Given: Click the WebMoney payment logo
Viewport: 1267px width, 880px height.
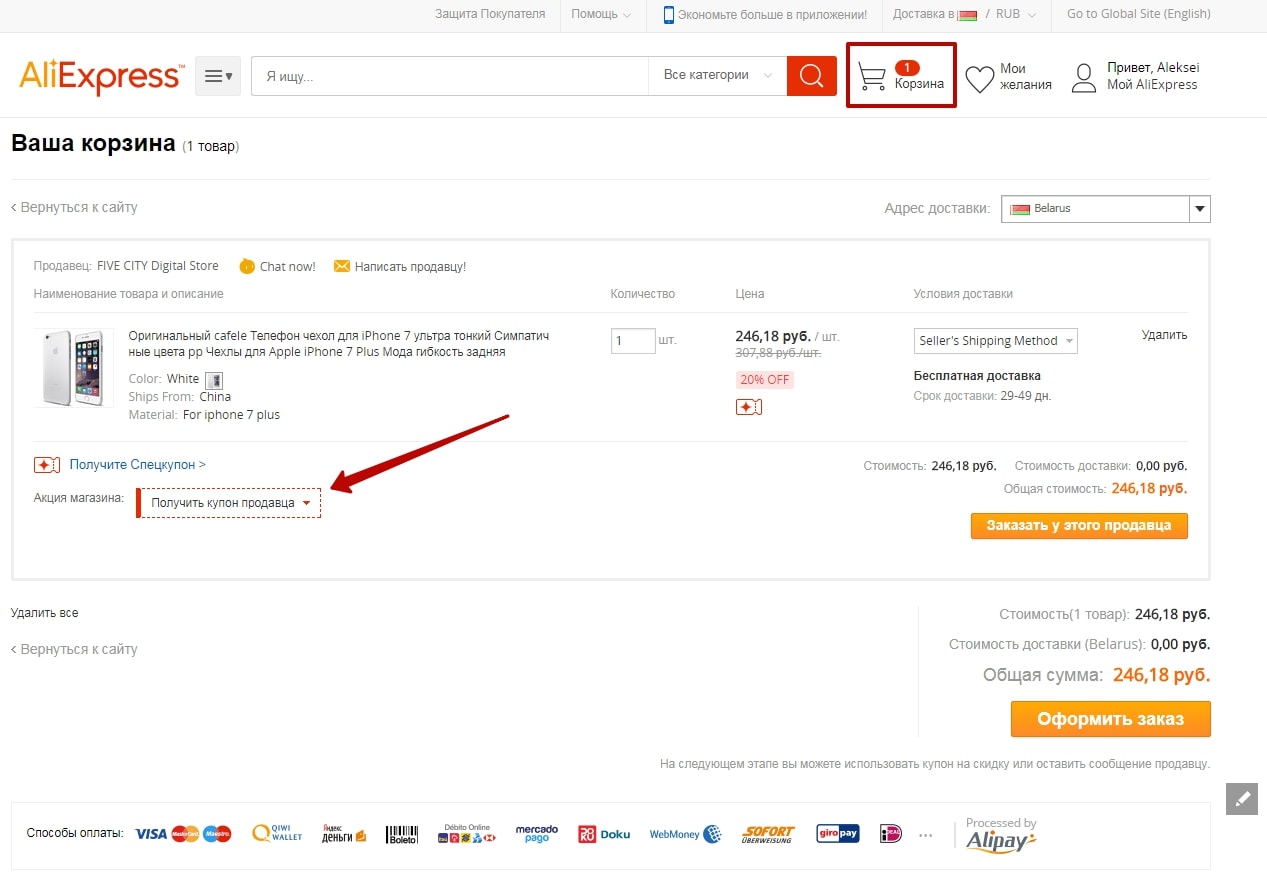Looking at the screenshot, I should coord(686,834).
